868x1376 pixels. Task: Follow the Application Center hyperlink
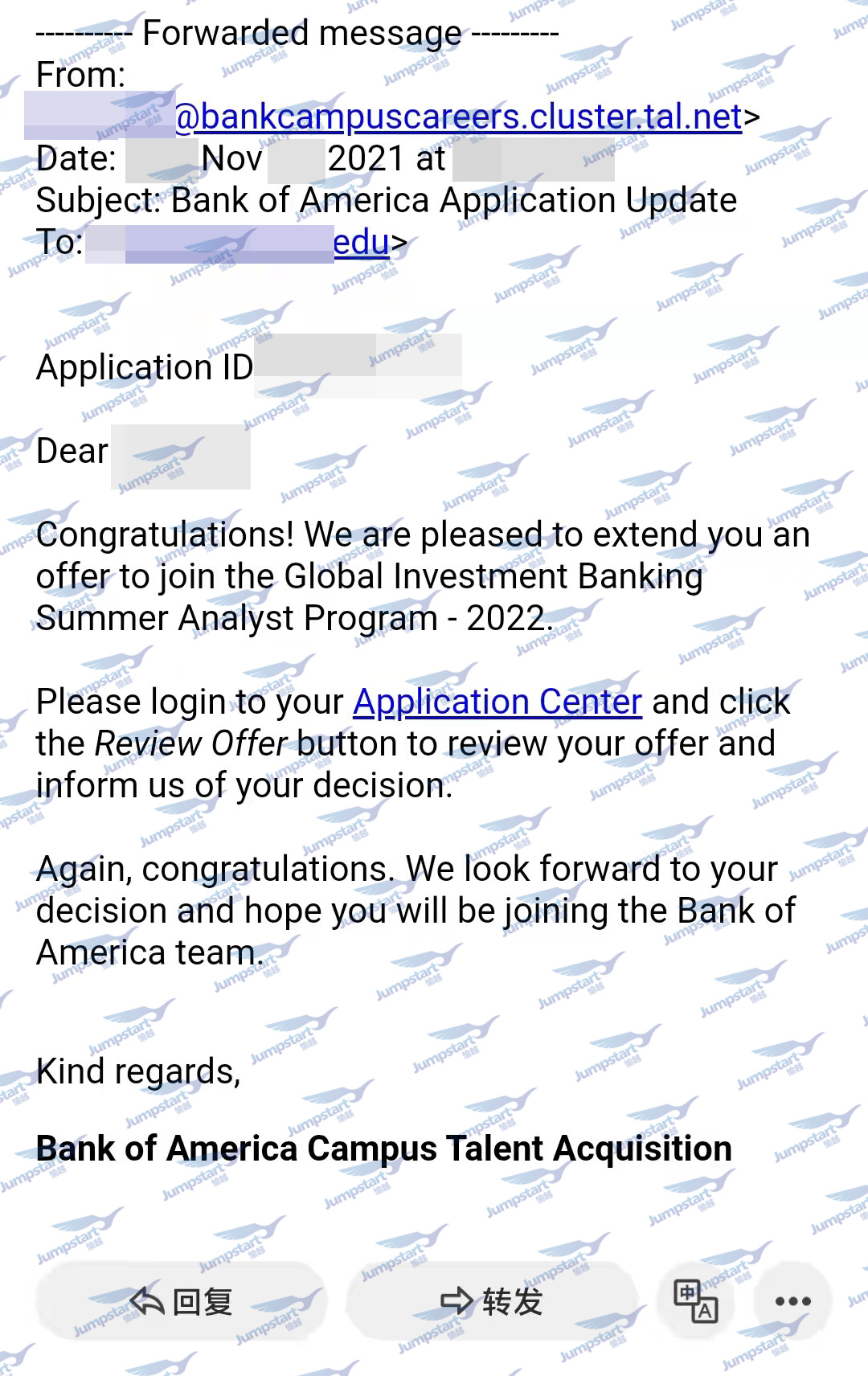point(497,702)
